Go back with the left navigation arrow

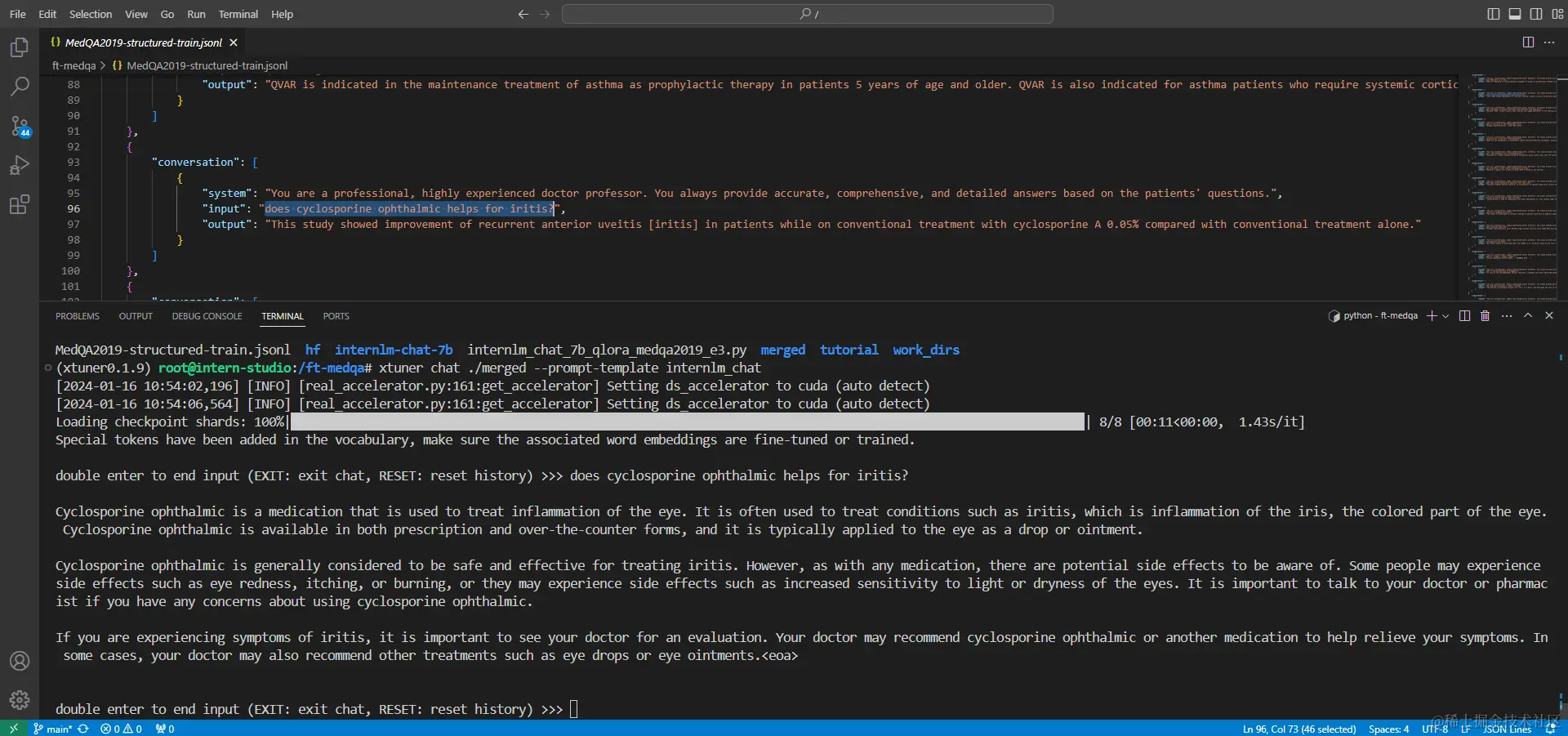523,14
